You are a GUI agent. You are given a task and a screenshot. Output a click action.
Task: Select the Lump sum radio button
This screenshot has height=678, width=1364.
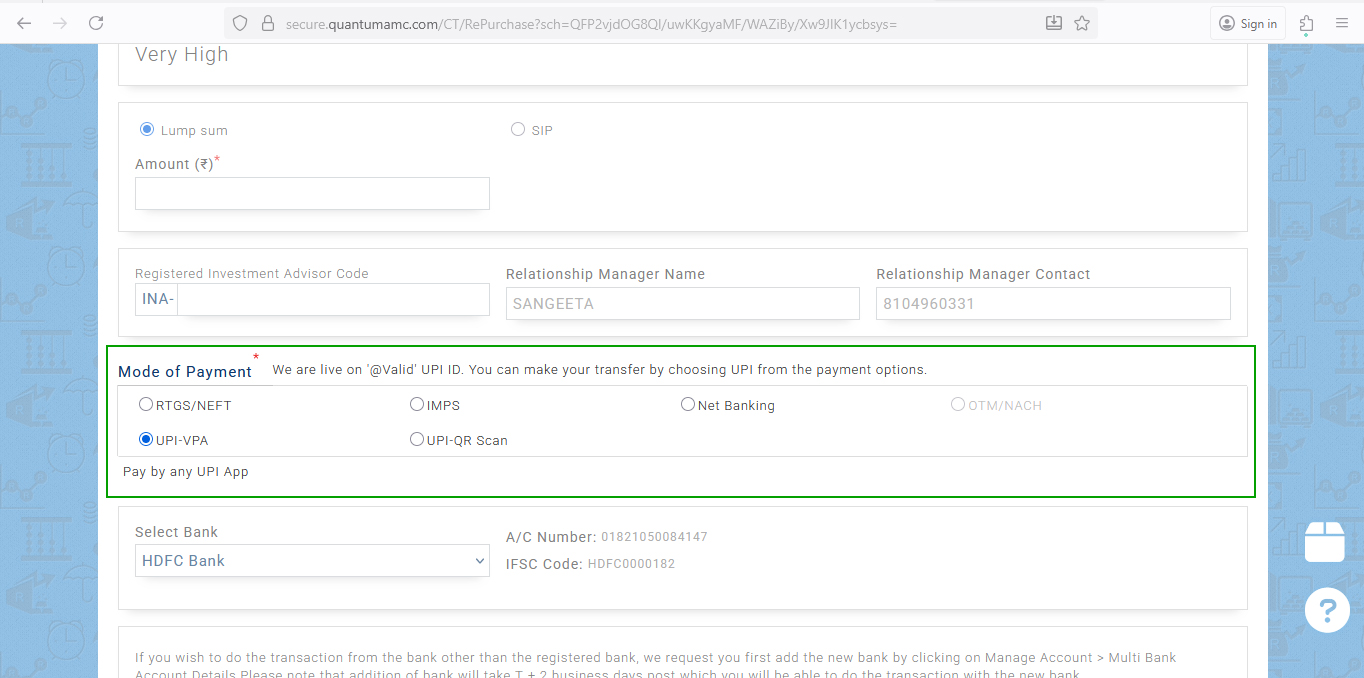147,129
